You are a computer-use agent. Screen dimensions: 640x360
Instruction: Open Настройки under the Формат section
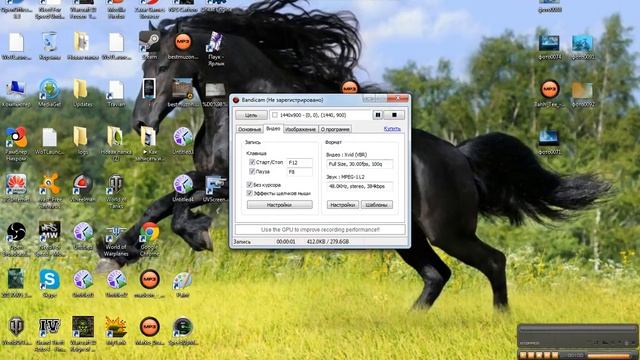343,204
